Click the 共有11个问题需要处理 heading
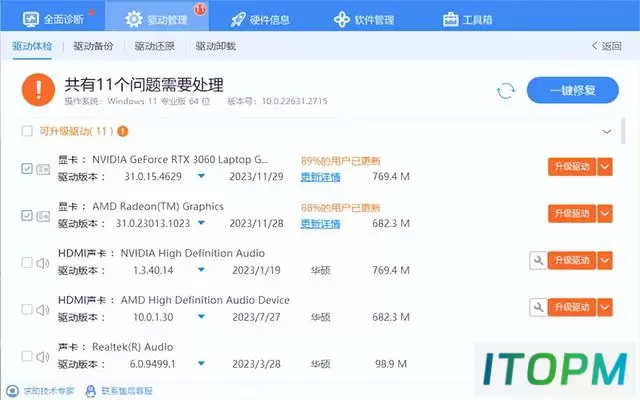This screenshot has width=640, height=400. point(144,85)
